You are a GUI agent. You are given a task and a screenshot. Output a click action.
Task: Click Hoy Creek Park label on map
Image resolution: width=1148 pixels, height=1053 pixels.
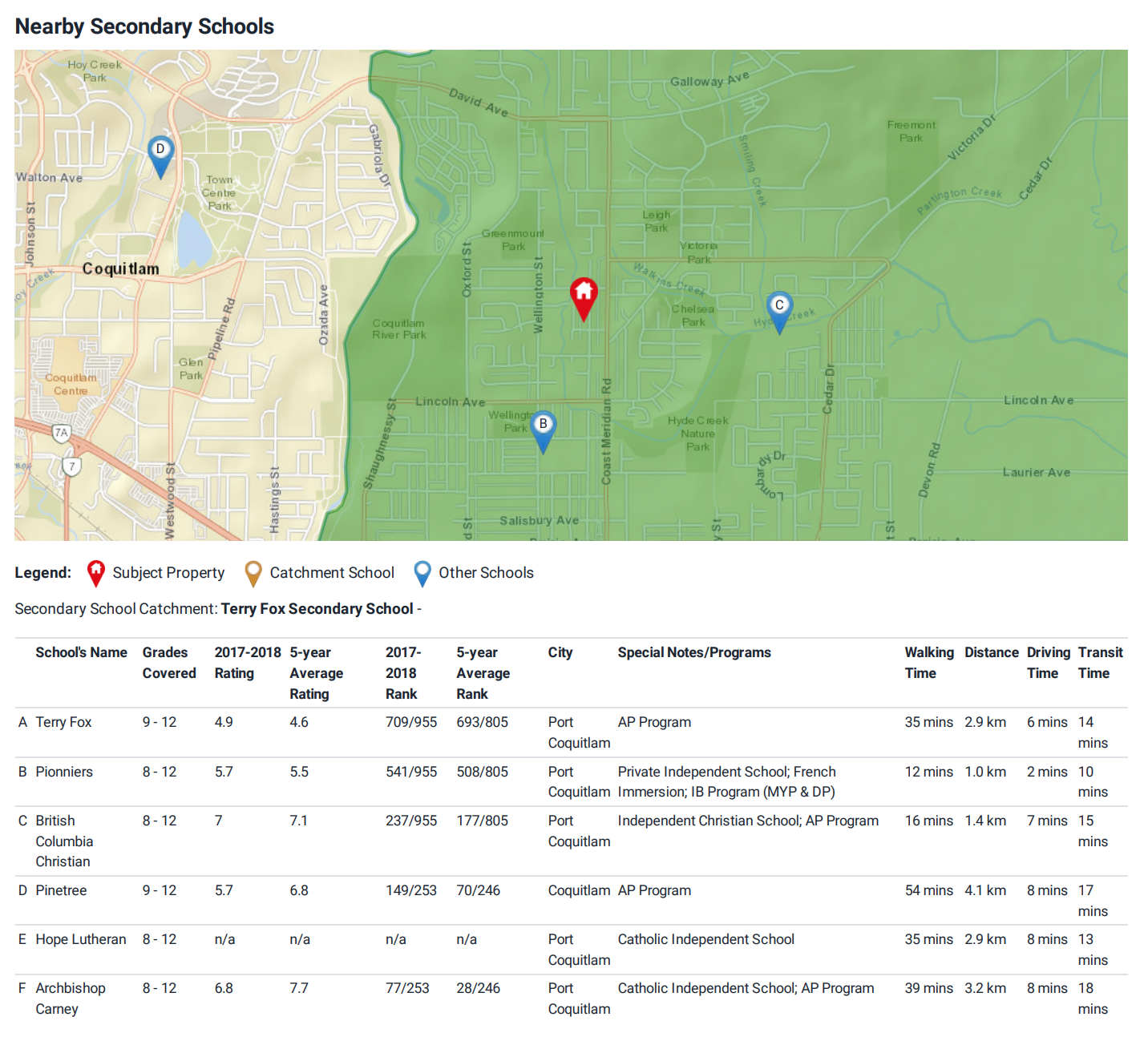click(95, 71)
